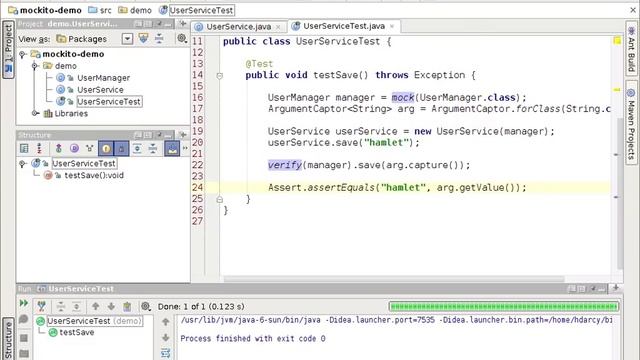Click console scroll down arrow
640x360 pixels.
[165, 337]
